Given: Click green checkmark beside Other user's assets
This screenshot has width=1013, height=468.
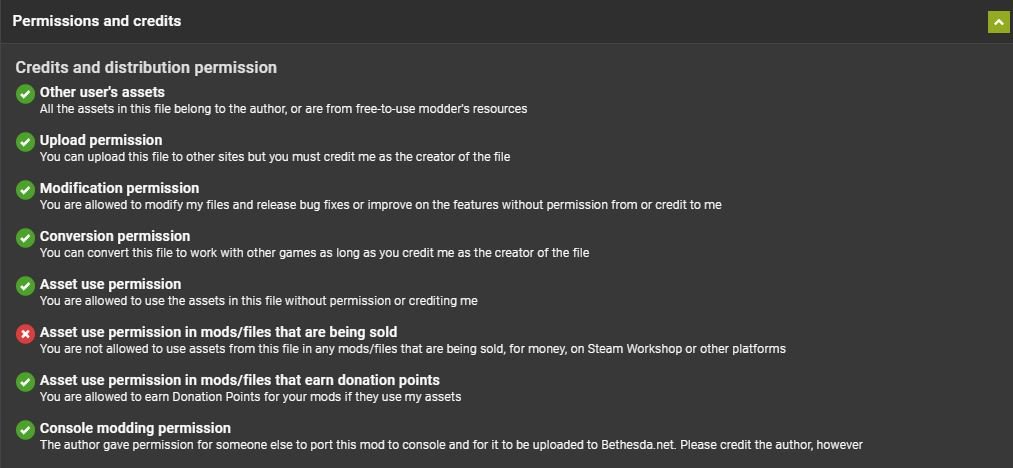Looking at the screenshot, I should pyautogui.click(x=25, y=94).
